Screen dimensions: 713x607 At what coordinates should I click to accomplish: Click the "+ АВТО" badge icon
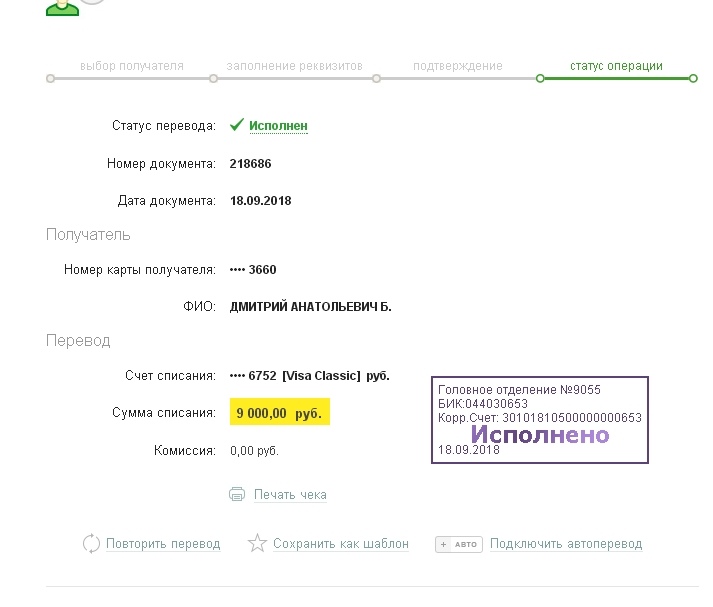[459, 545]
